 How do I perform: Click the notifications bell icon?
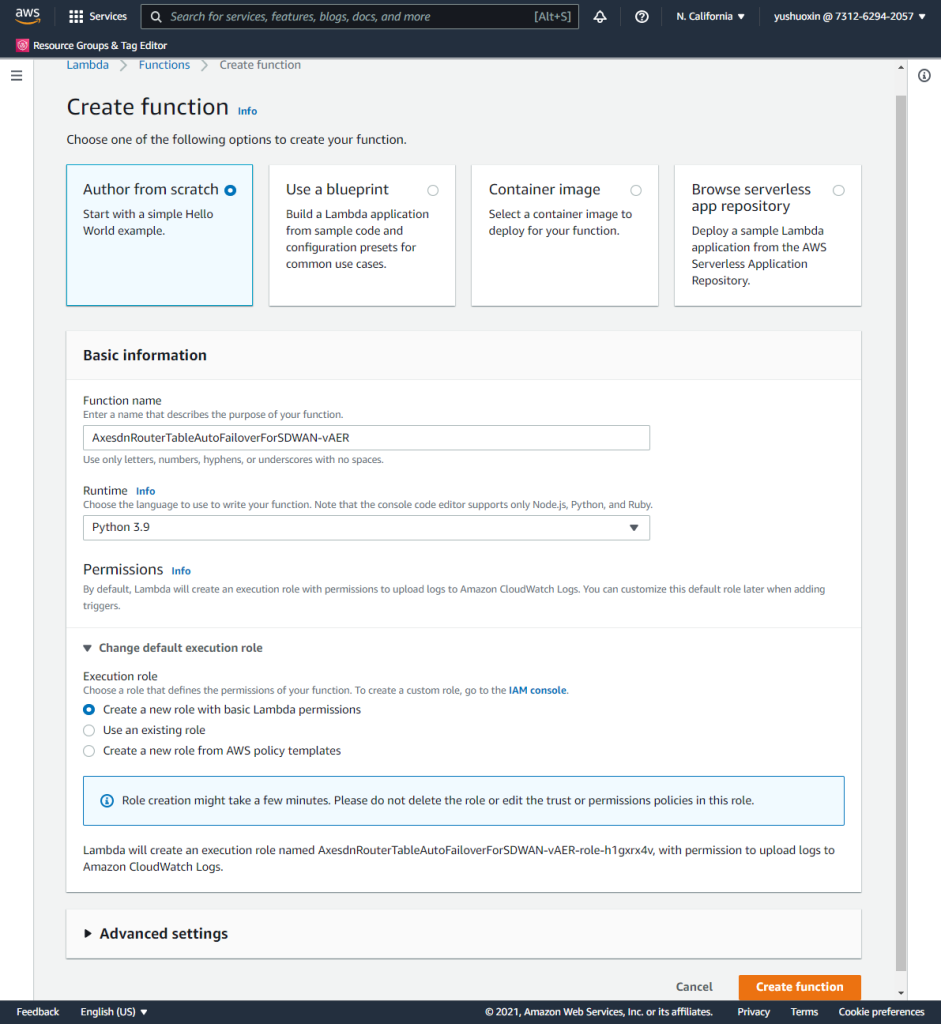pos(600,16)
